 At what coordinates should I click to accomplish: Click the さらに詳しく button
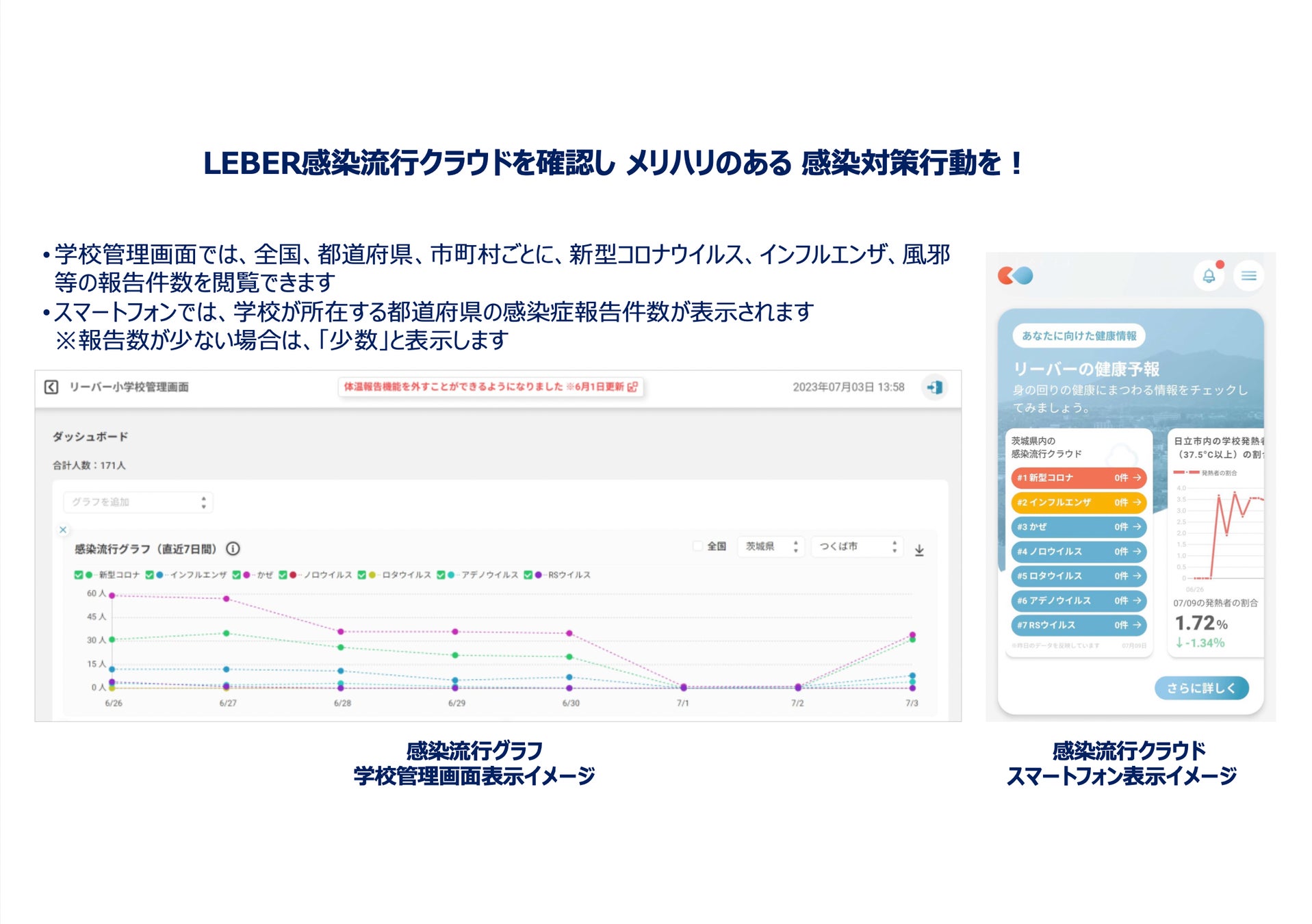tap(1201, 689)
